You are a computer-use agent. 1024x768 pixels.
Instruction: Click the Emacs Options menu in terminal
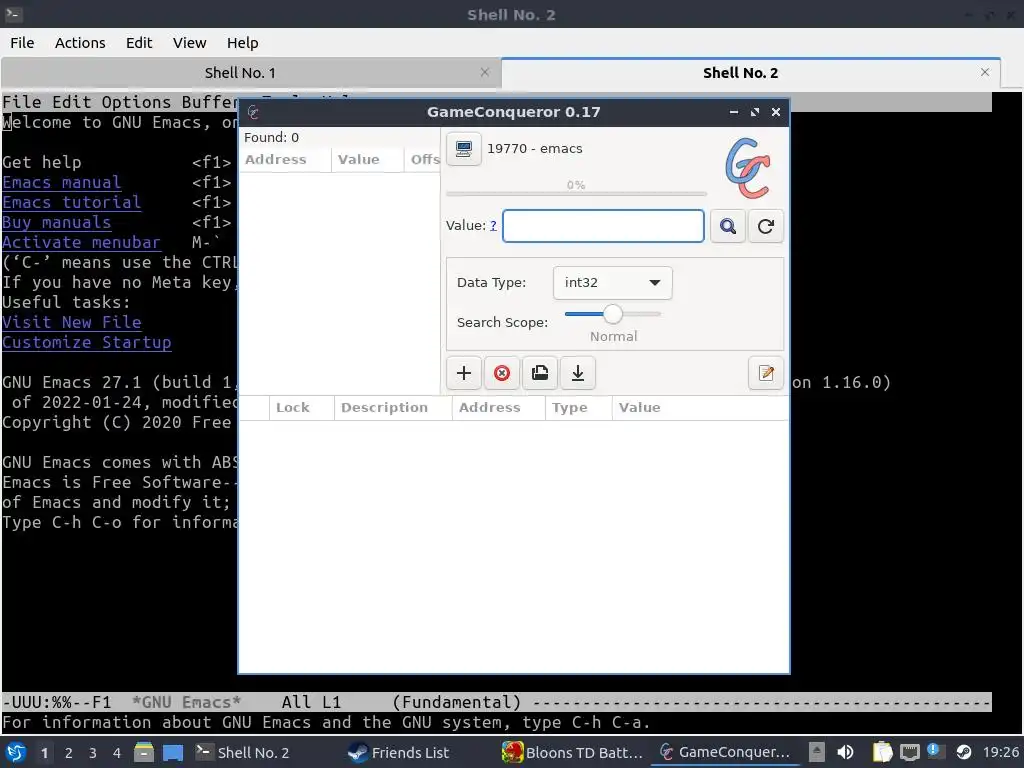136,102
